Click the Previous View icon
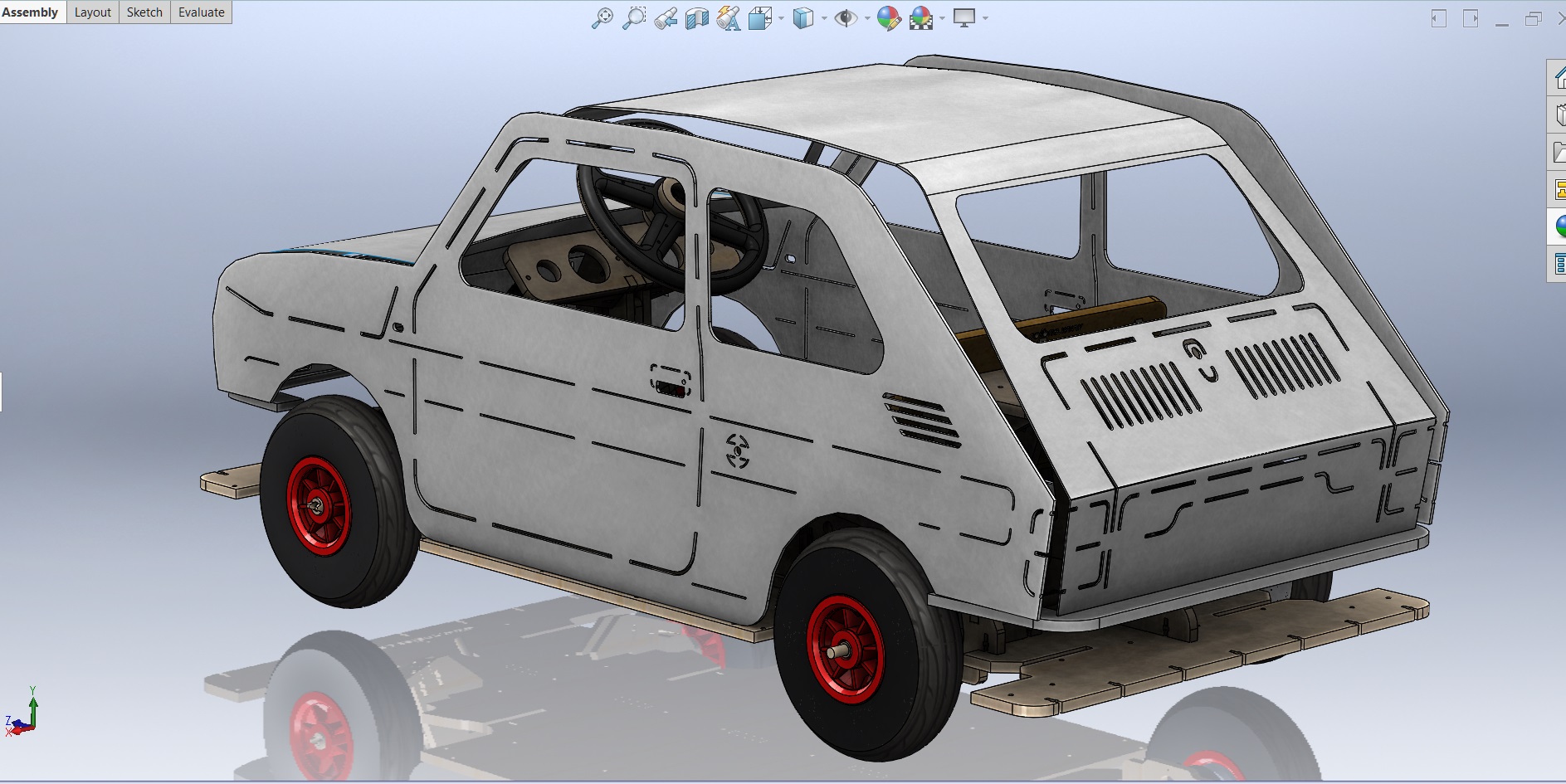1566x784 pixels. click(x=666, y=18)
